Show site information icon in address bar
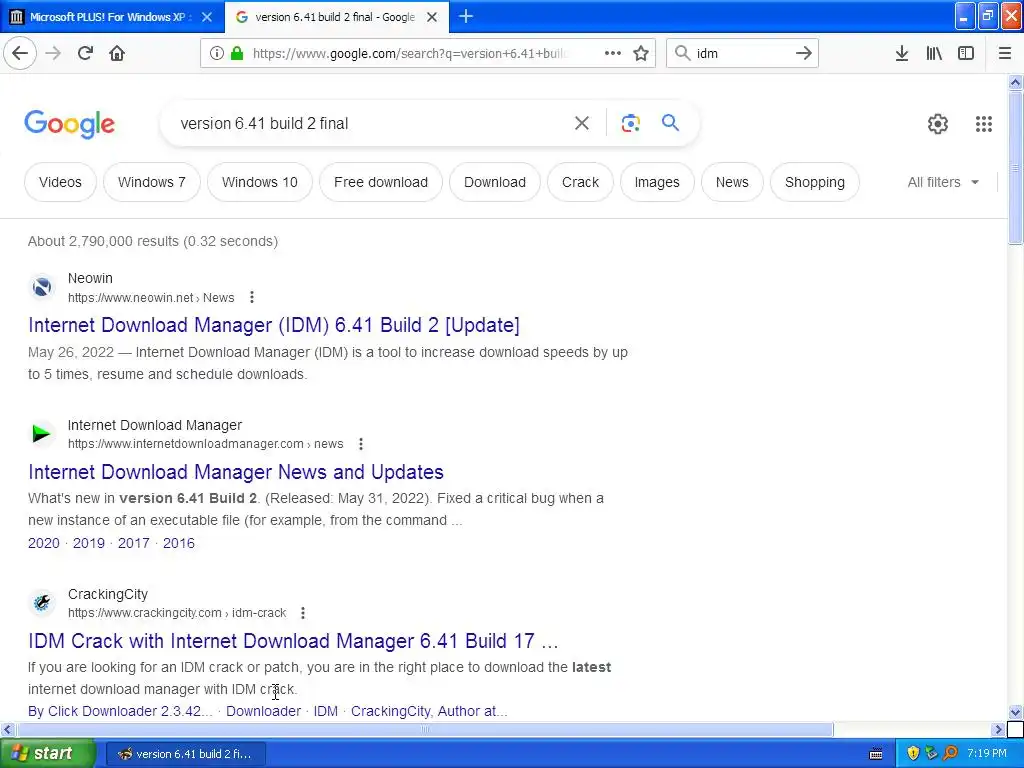Image resolution: width=1024 pixels, height=768 pixels. pos(216,53)
